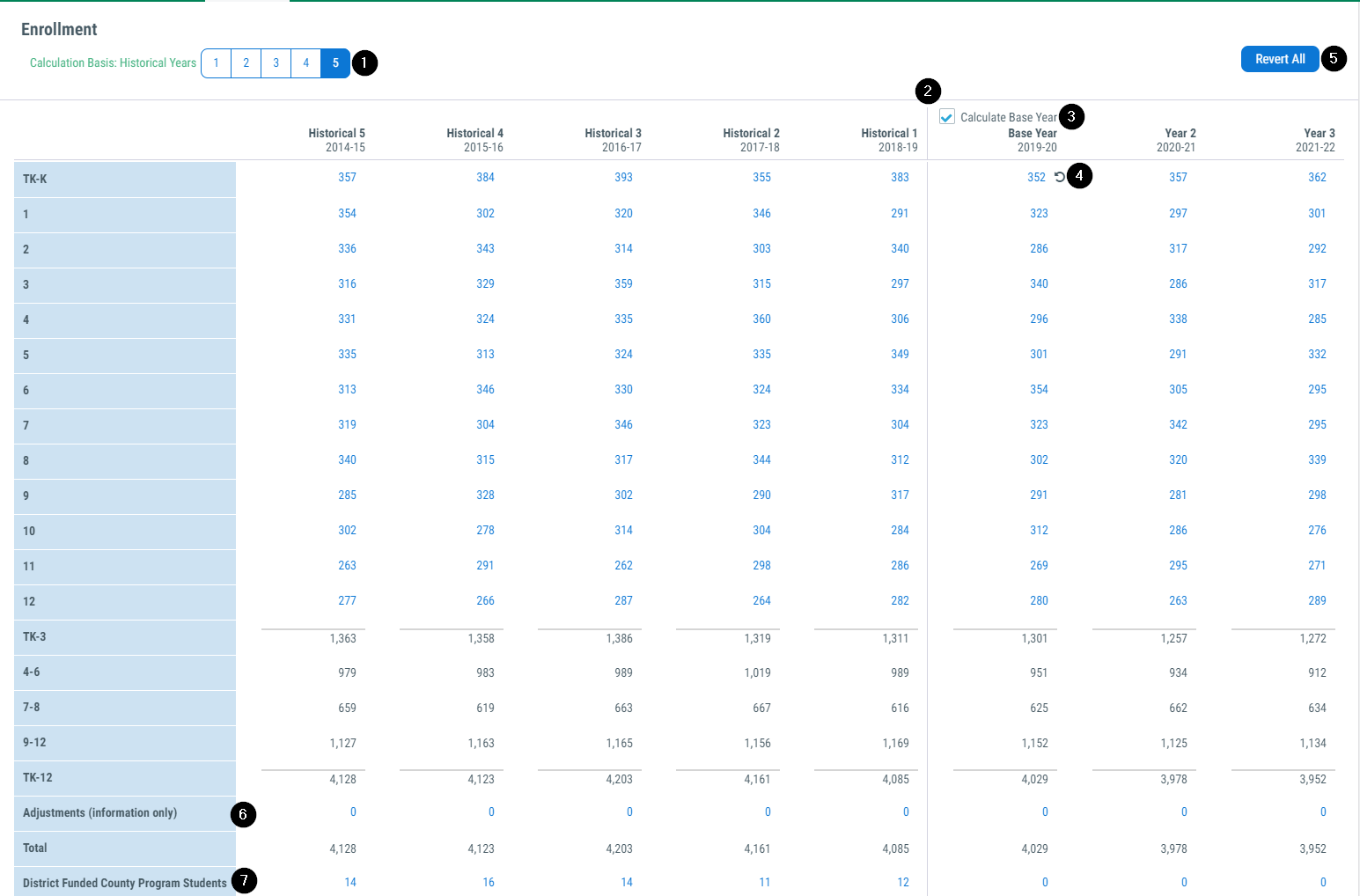This screenshot has width=1360, height=896.
Task: Toggle the Calculate Base Year checkbox
Action: [947, 117]
